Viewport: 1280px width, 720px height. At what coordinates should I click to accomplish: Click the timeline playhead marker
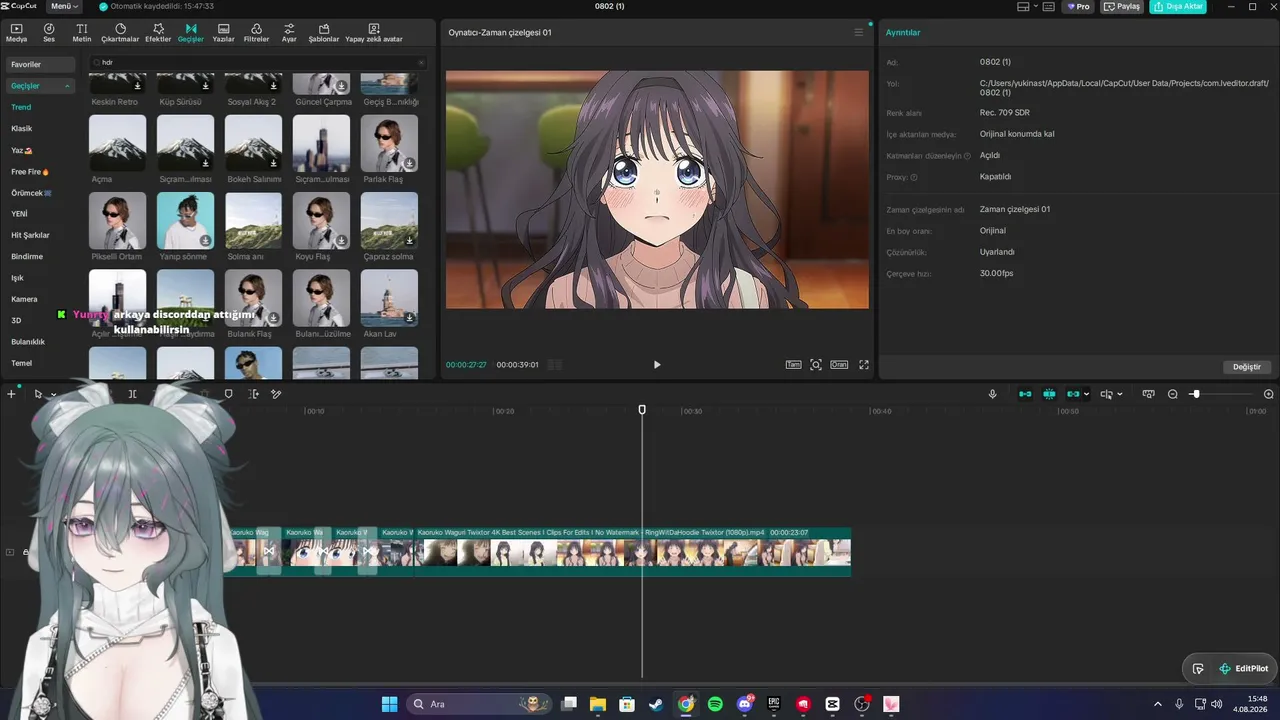coord(642,410)
